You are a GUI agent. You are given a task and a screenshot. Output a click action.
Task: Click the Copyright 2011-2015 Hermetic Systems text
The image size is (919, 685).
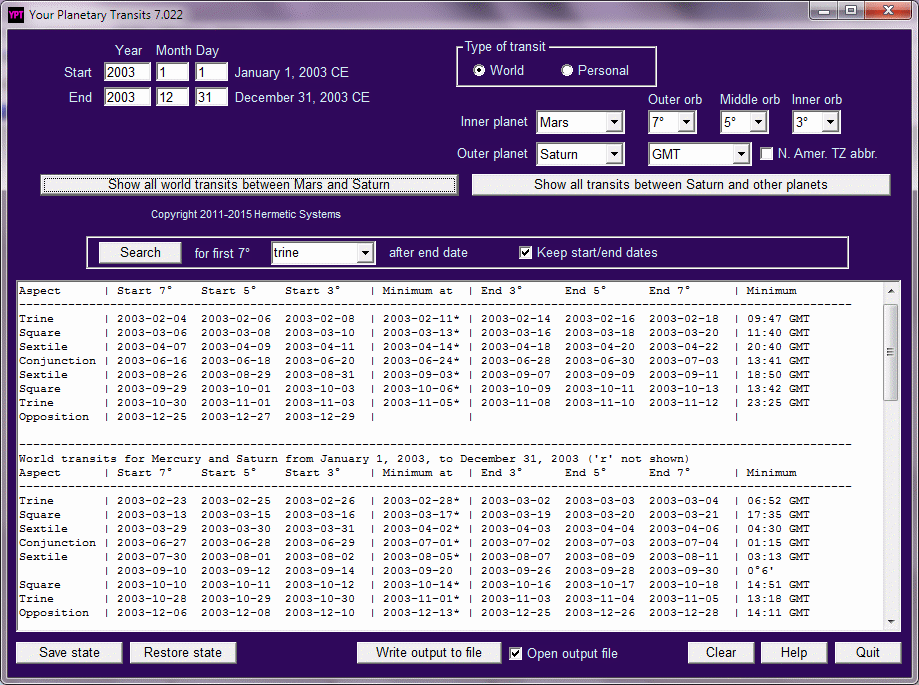point(246,214)
